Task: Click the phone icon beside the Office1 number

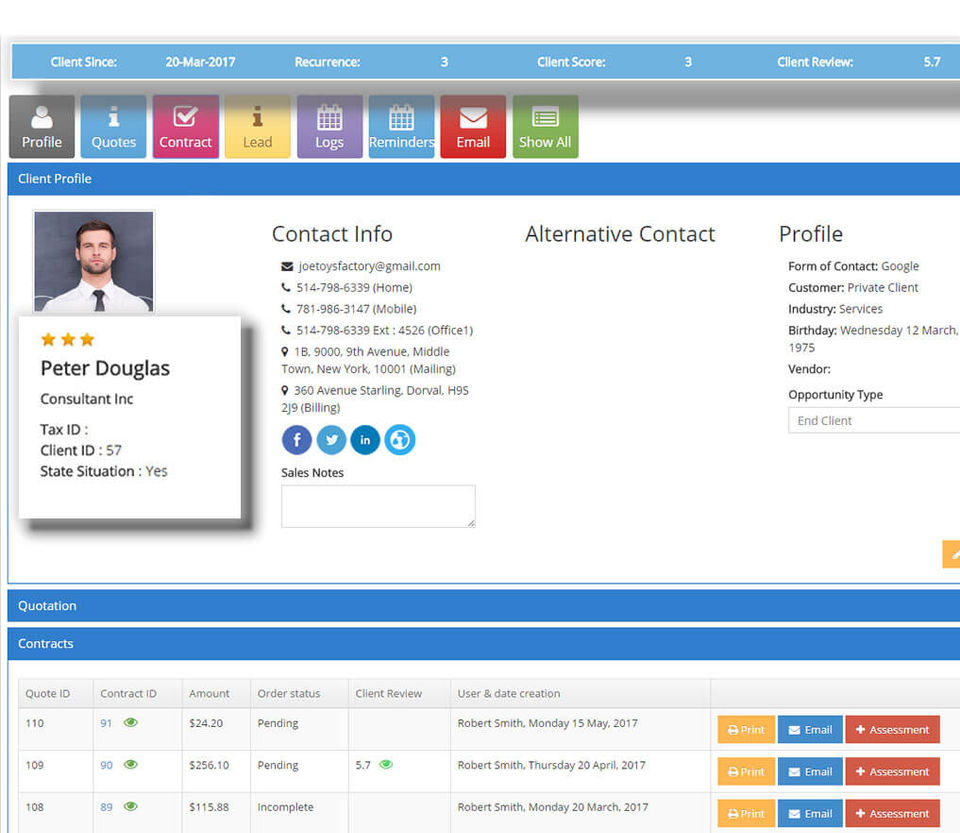Action: pos(285,330)
